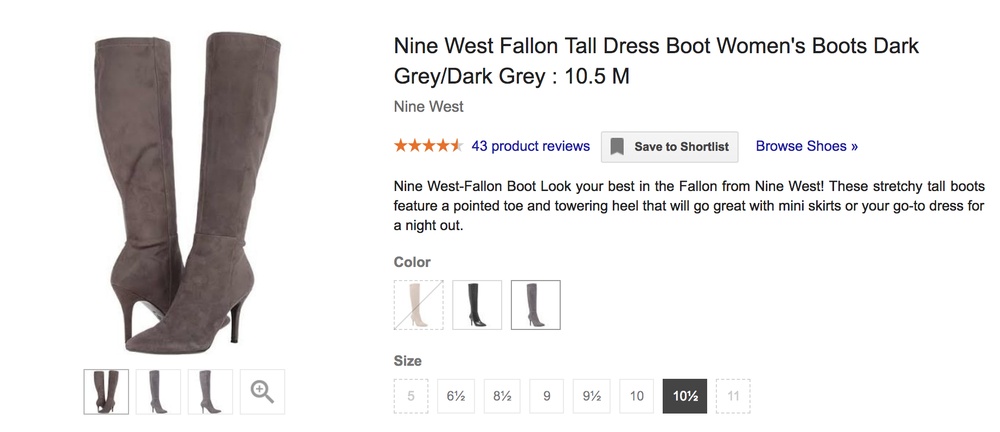Click the star rating icons
Viewport: 1000px width, 432px height.
[428, 146]
